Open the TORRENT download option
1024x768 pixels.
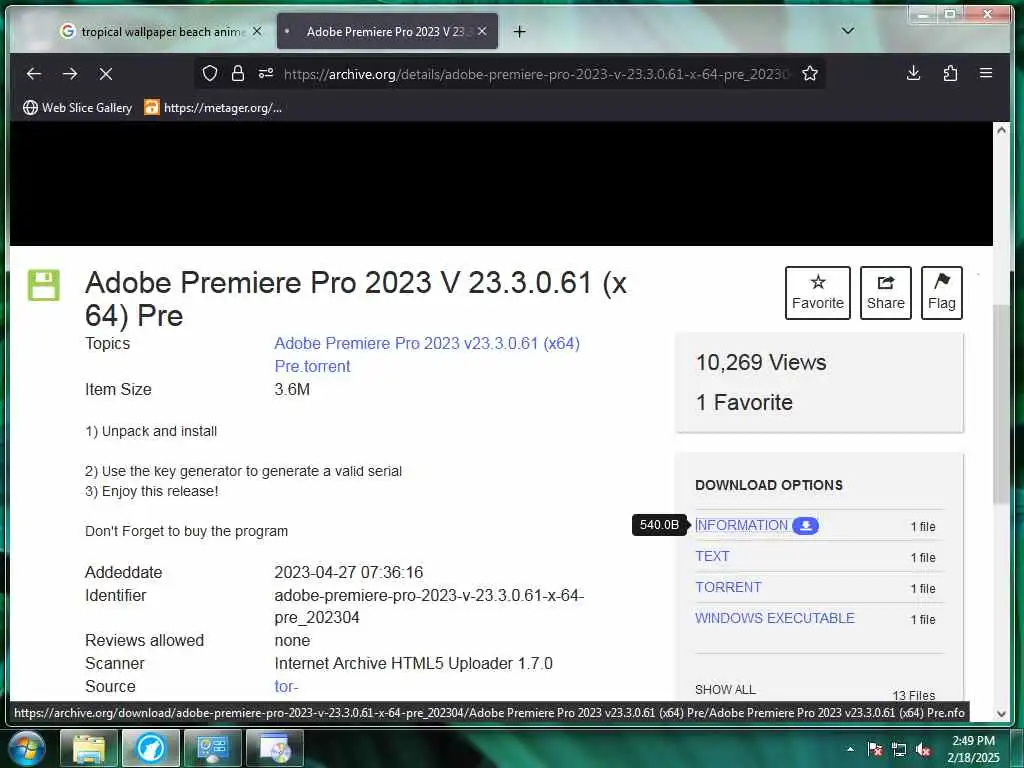point(728,587)
